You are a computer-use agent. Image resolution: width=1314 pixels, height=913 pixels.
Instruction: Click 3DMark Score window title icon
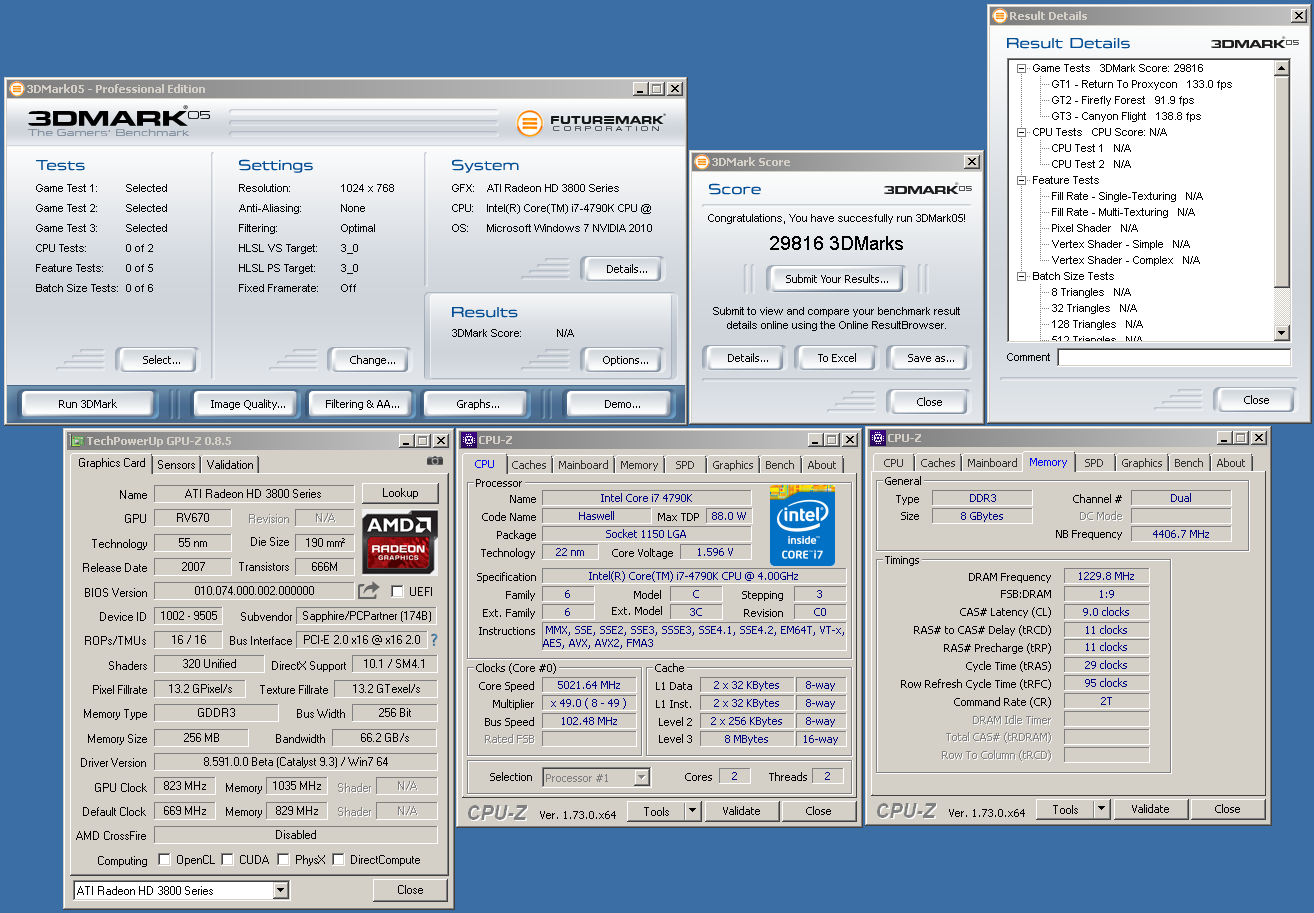pos(701,162)
